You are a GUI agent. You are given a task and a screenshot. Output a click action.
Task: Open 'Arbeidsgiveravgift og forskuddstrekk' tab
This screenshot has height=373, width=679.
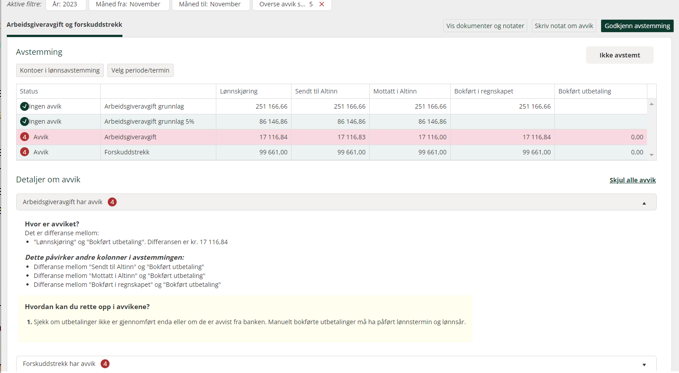coord(64,25)
